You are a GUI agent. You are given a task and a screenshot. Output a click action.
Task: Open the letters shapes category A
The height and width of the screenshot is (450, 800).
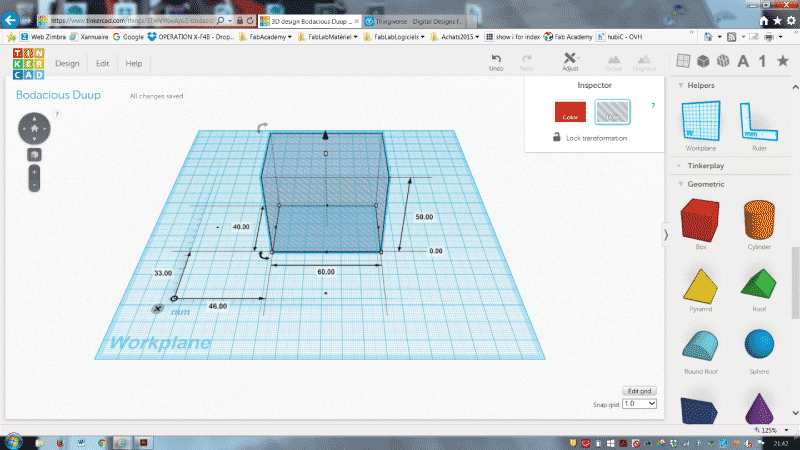point(743,61)
